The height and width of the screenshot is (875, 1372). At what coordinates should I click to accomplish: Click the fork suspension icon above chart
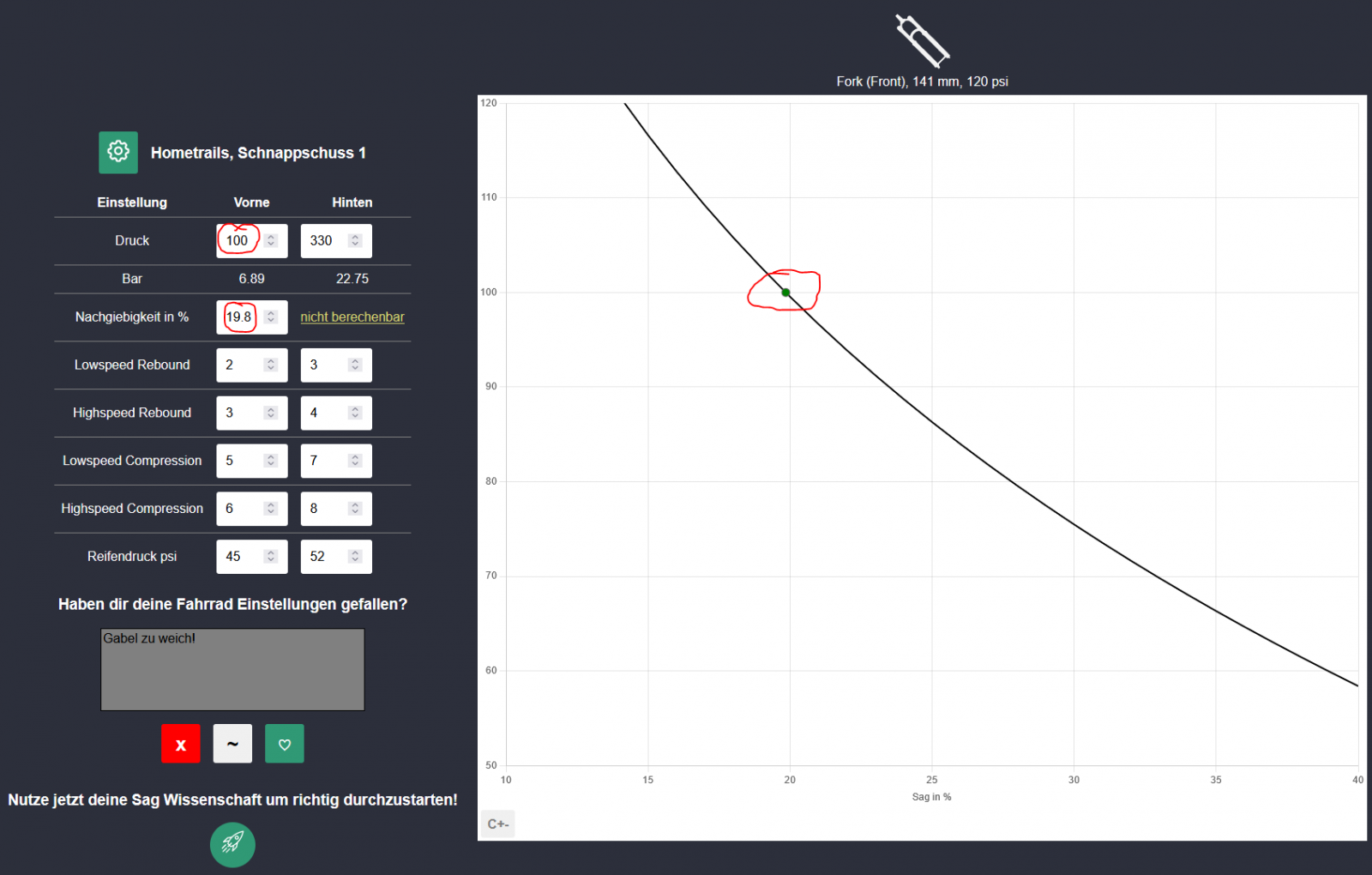tap(922, 40)
